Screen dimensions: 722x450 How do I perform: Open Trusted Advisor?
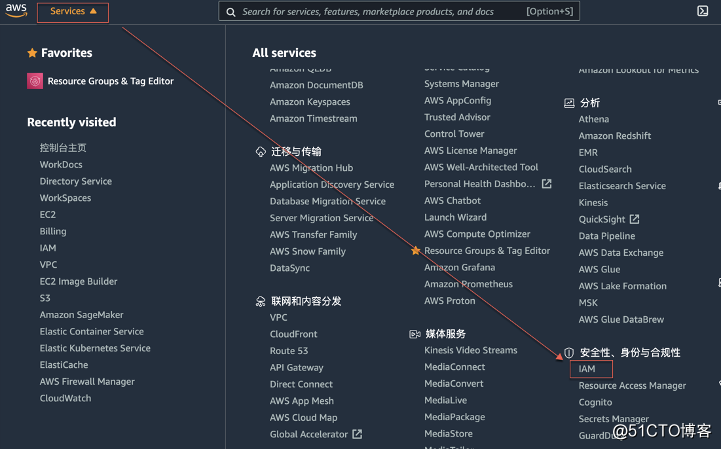(457, 117)
